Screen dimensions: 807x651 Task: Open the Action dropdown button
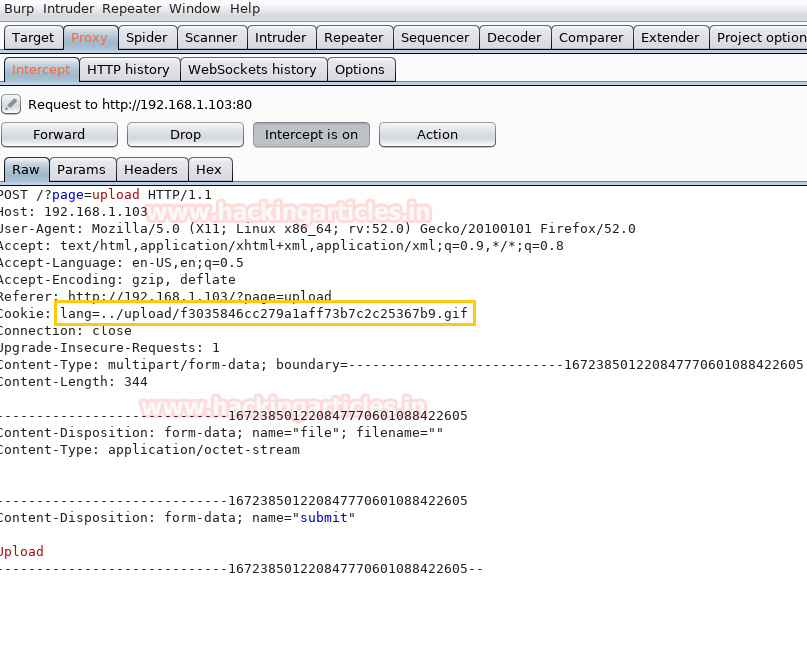coord(437,135)
